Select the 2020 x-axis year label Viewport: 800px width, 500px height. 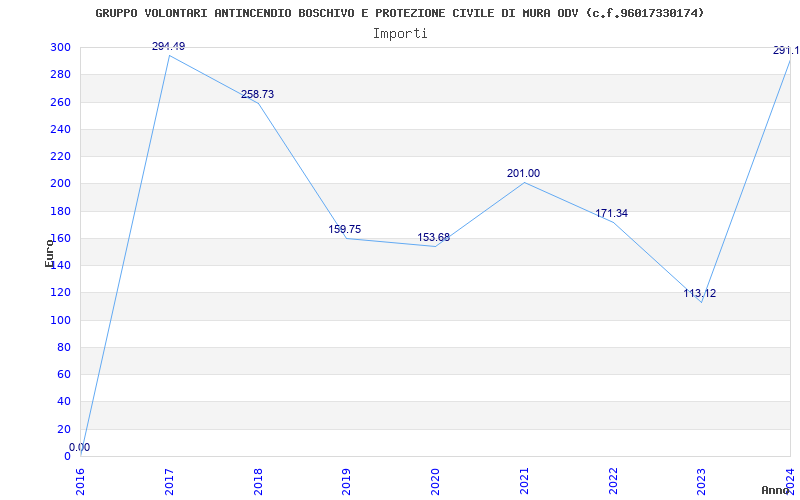click(435, 481)
